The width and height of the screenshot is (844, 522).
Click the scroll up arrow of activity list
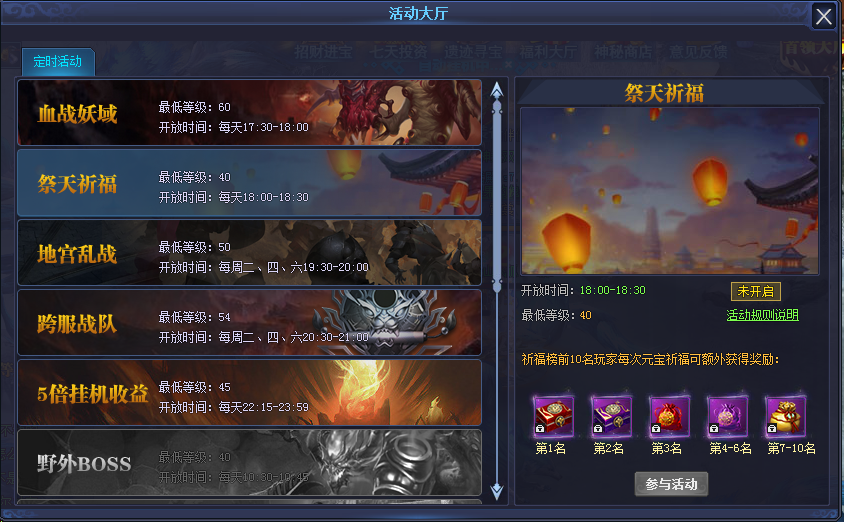tap(497, 90)
